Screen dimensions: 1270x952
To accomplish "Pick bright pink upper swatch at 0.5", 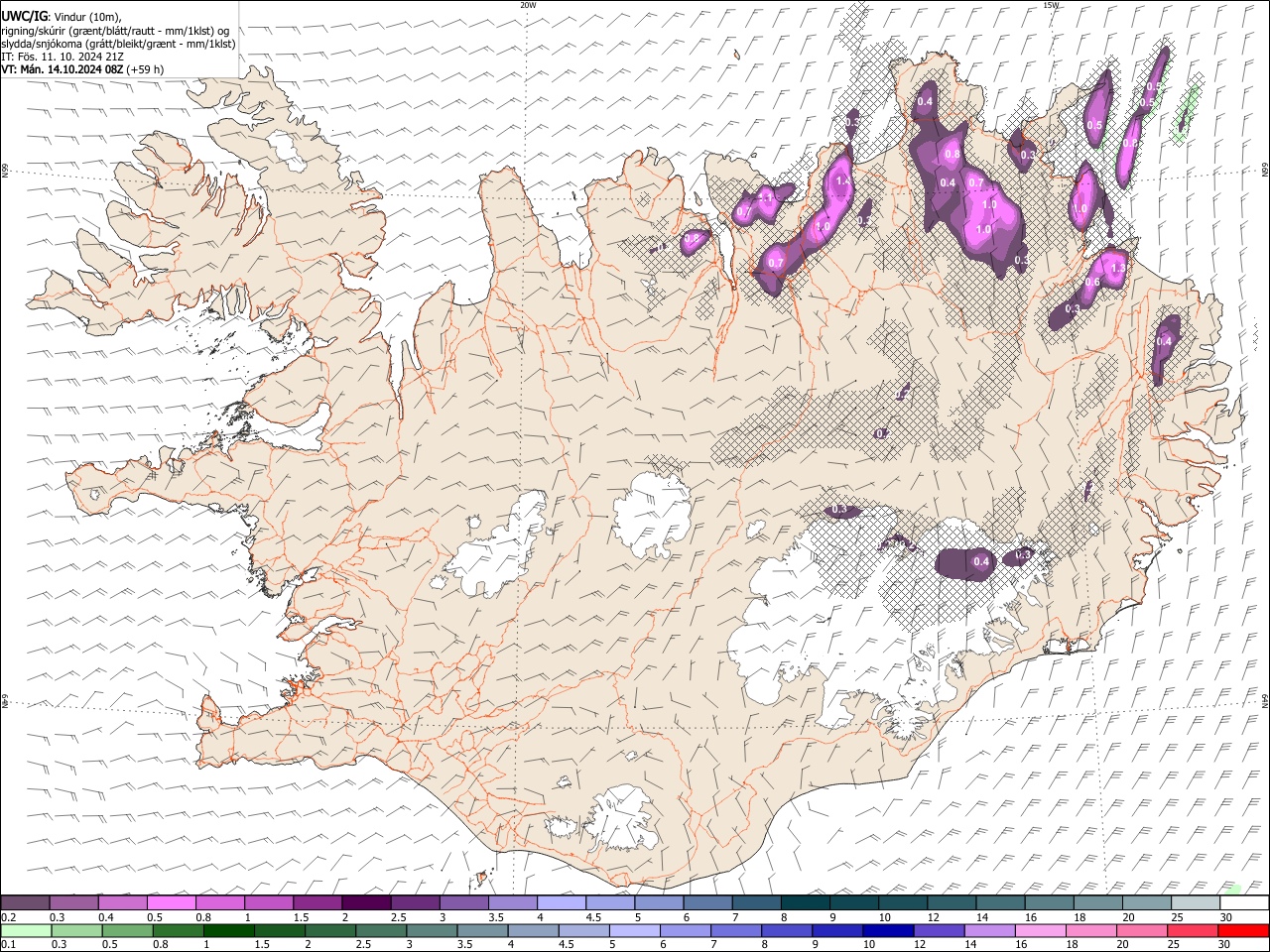I will [172, 902].
